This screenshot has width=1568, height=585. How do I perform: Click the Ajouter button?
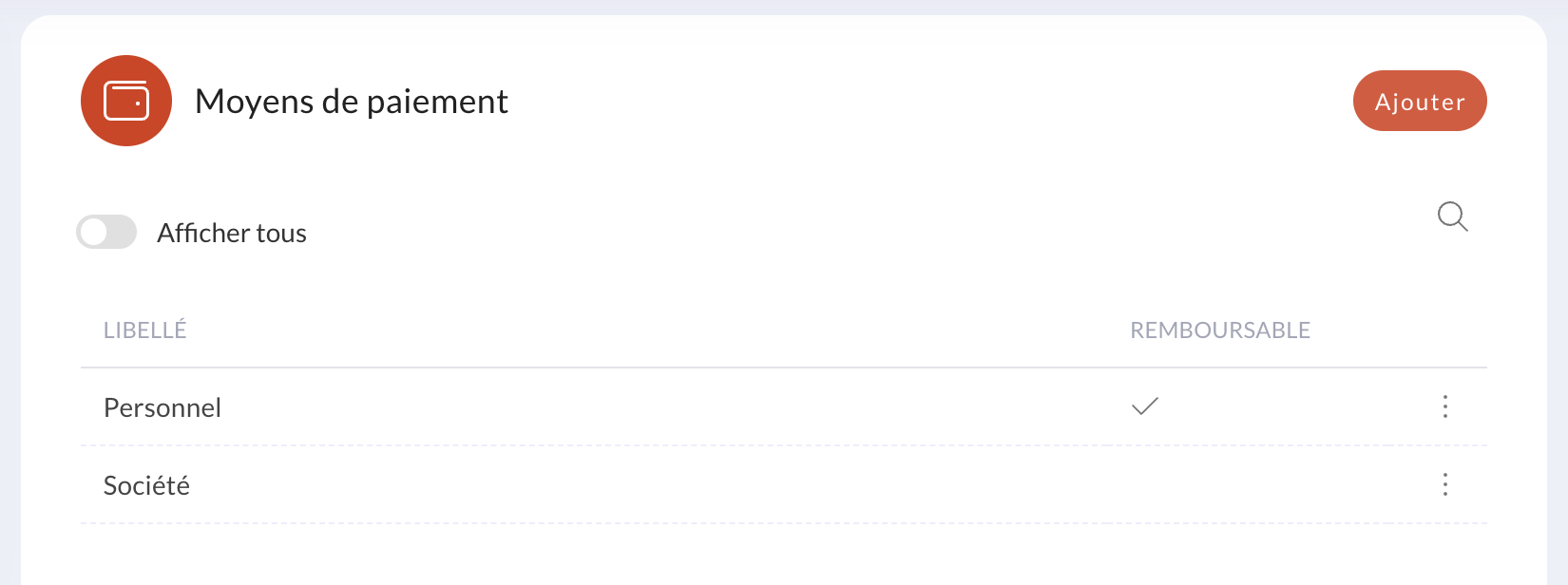(x=1420, y=101)
